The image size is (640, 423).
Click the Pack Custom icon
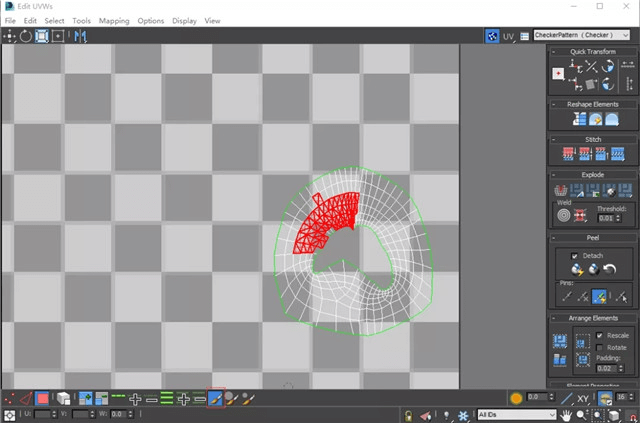point(560,341)
